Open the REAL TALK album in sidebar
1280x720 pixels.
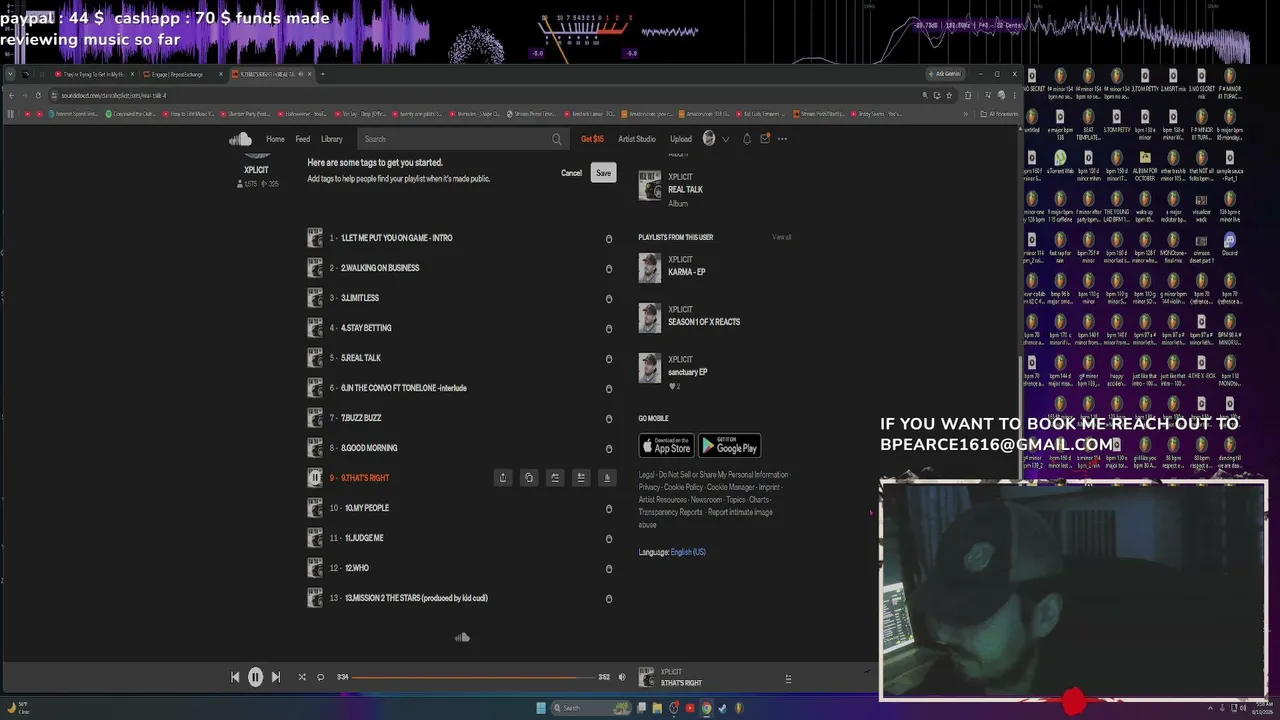click(685, 190)
